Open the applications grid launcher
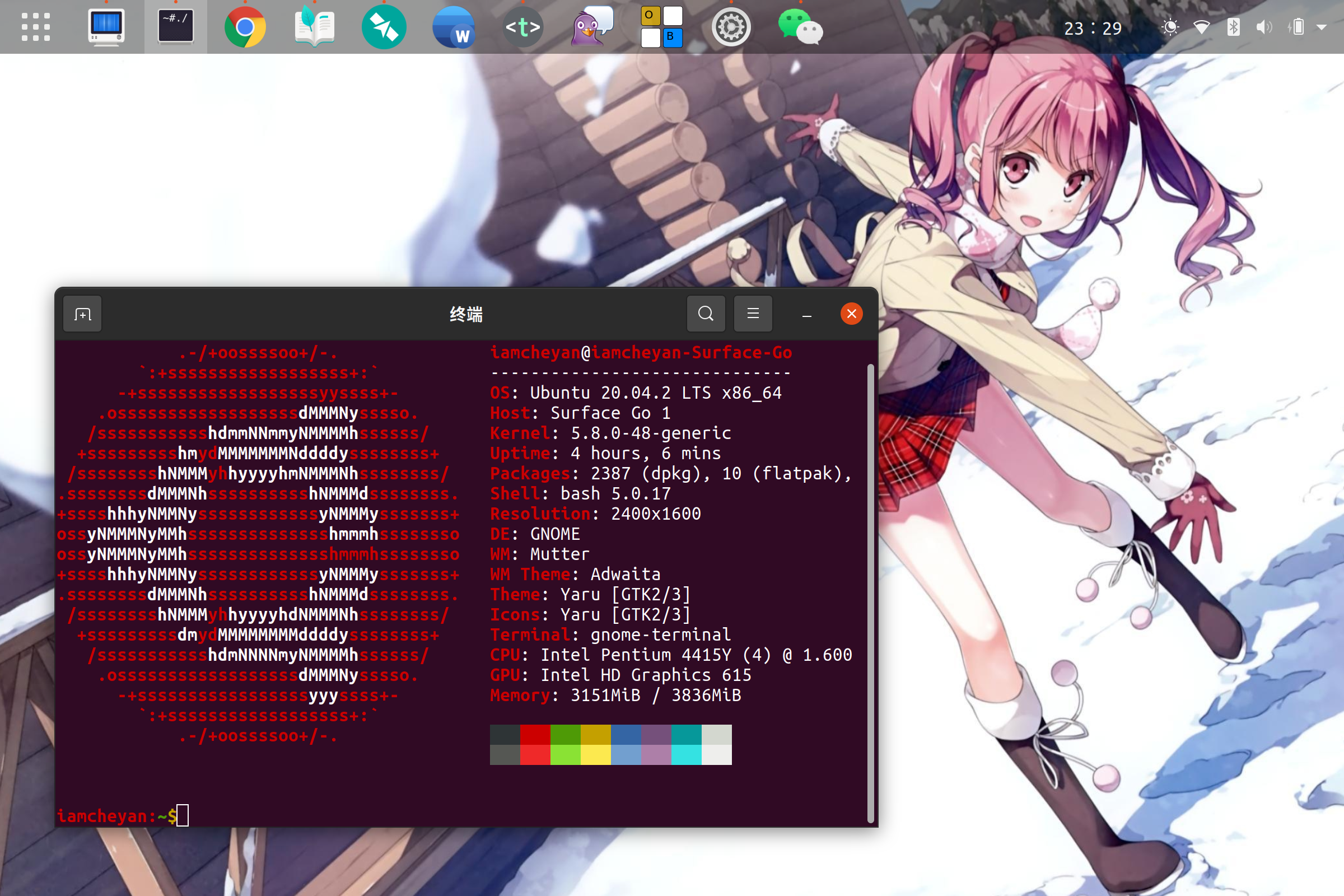The image size is (1344, 896). coord(35,27)
